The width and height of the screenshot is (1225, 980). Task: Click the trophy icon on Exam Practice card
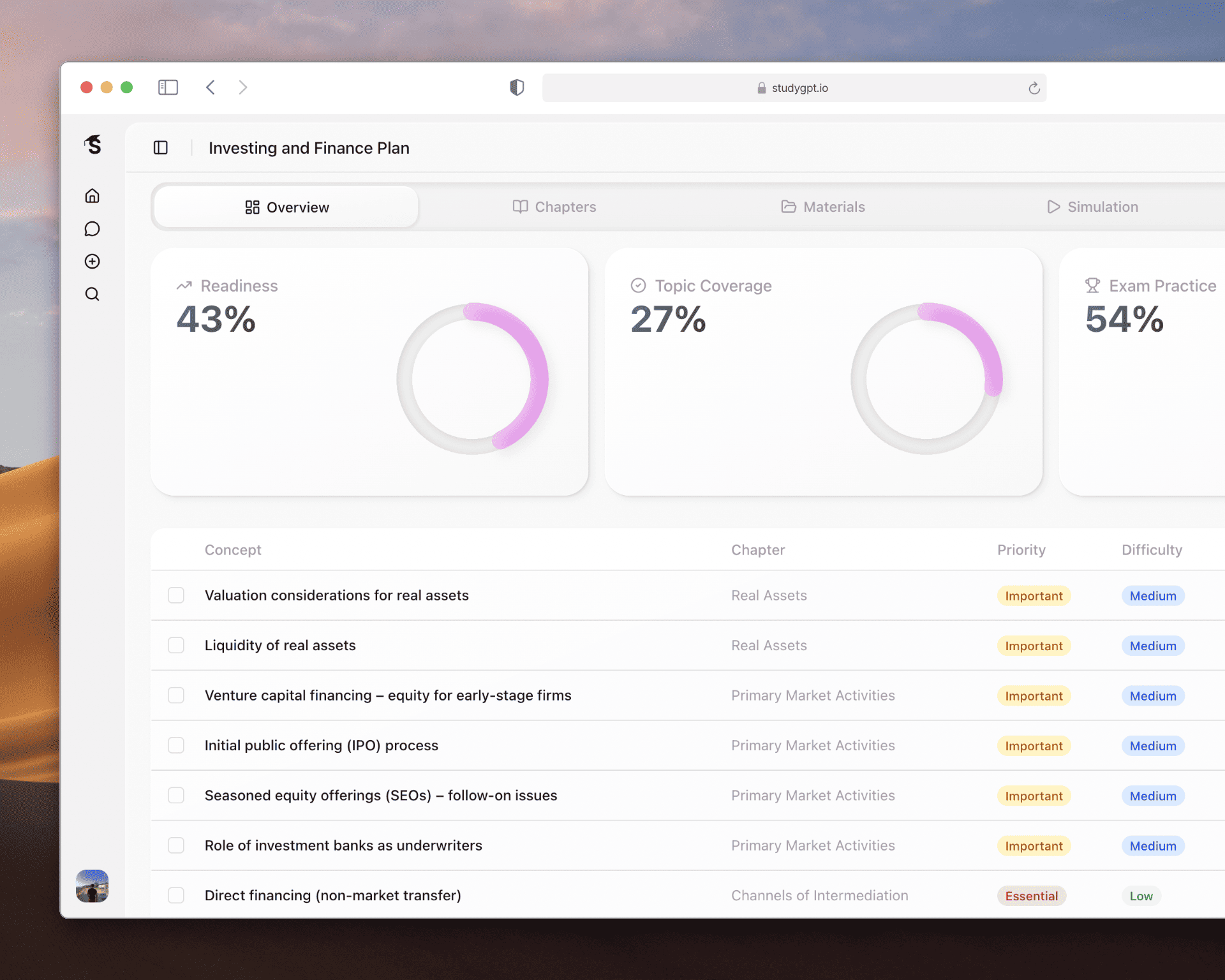point(1094,285)
